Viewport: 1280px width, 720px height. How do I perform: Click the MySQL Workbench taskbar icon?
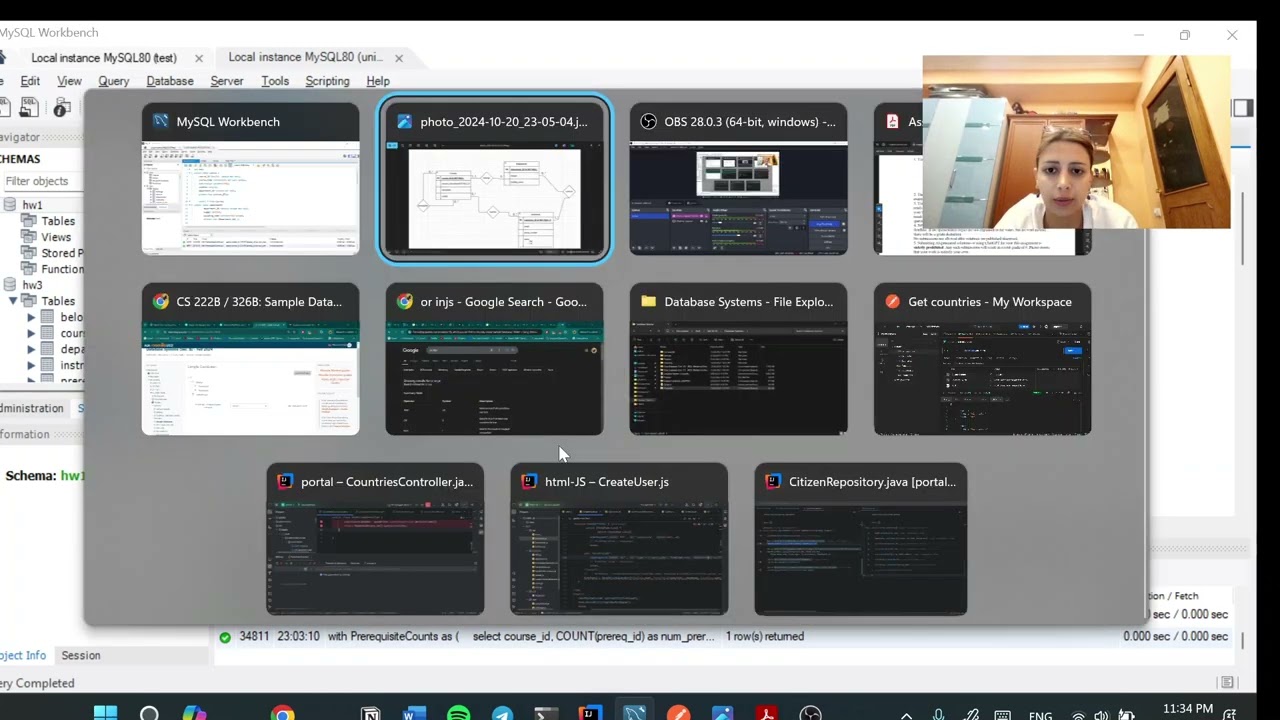[634, 714]
